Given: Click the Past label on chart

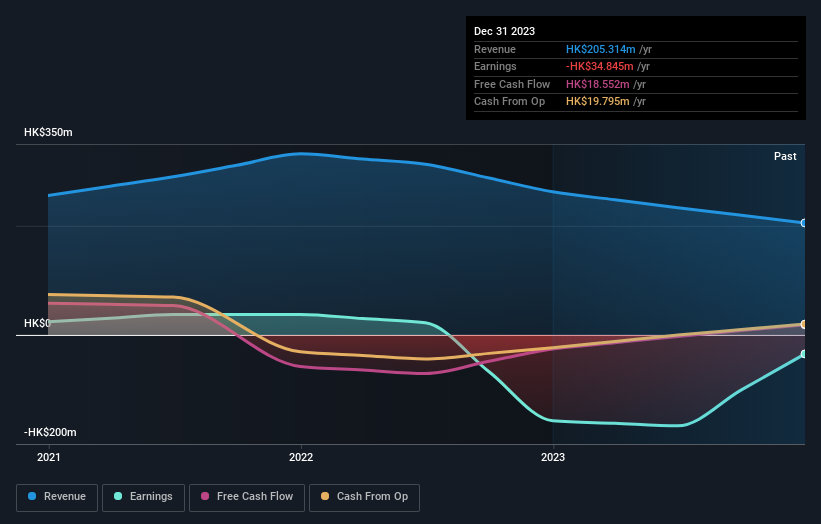Looking at the screenshot, I should pyautogui.click(x=785, y=156).
